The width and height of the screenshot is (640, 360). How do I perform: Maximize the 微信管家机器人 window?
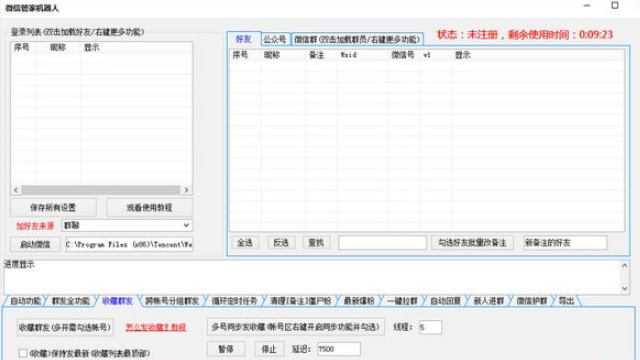(615, 6)
